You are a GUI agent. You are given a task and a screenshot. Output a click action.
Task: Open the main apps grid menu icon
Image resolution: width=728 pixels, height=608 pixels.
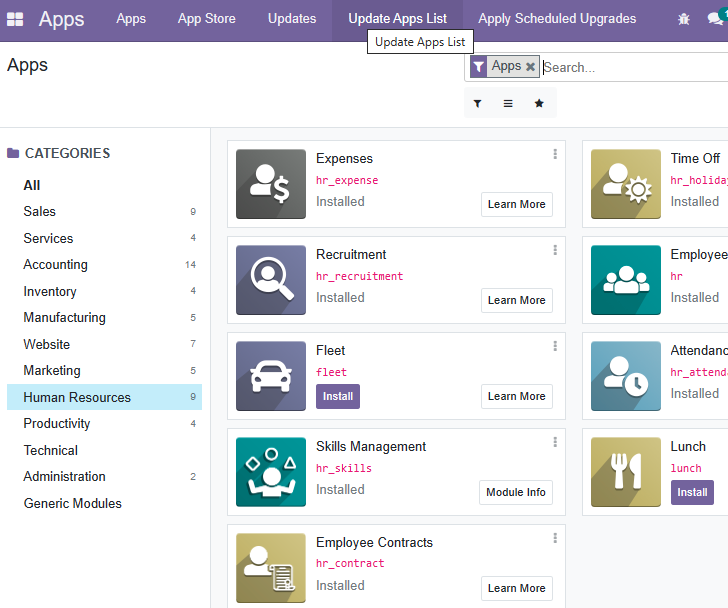(x=15, y=19)
